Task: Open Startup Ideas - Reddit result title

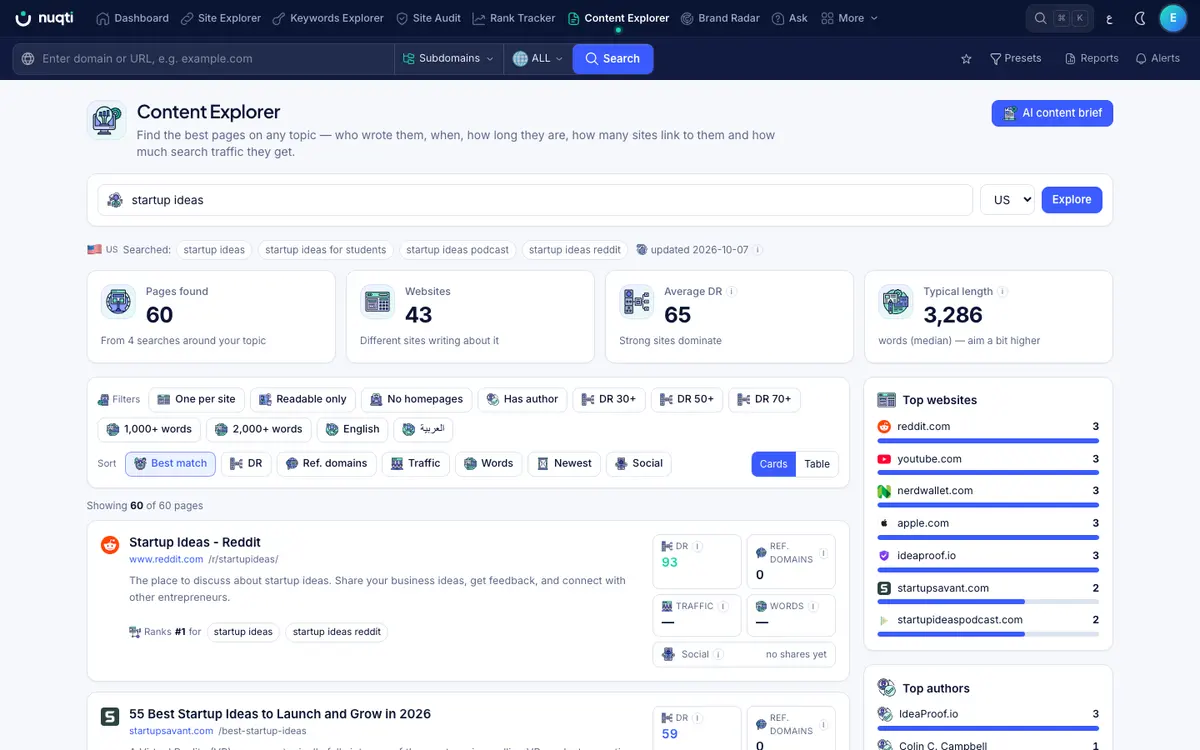Action: point(195,542)
